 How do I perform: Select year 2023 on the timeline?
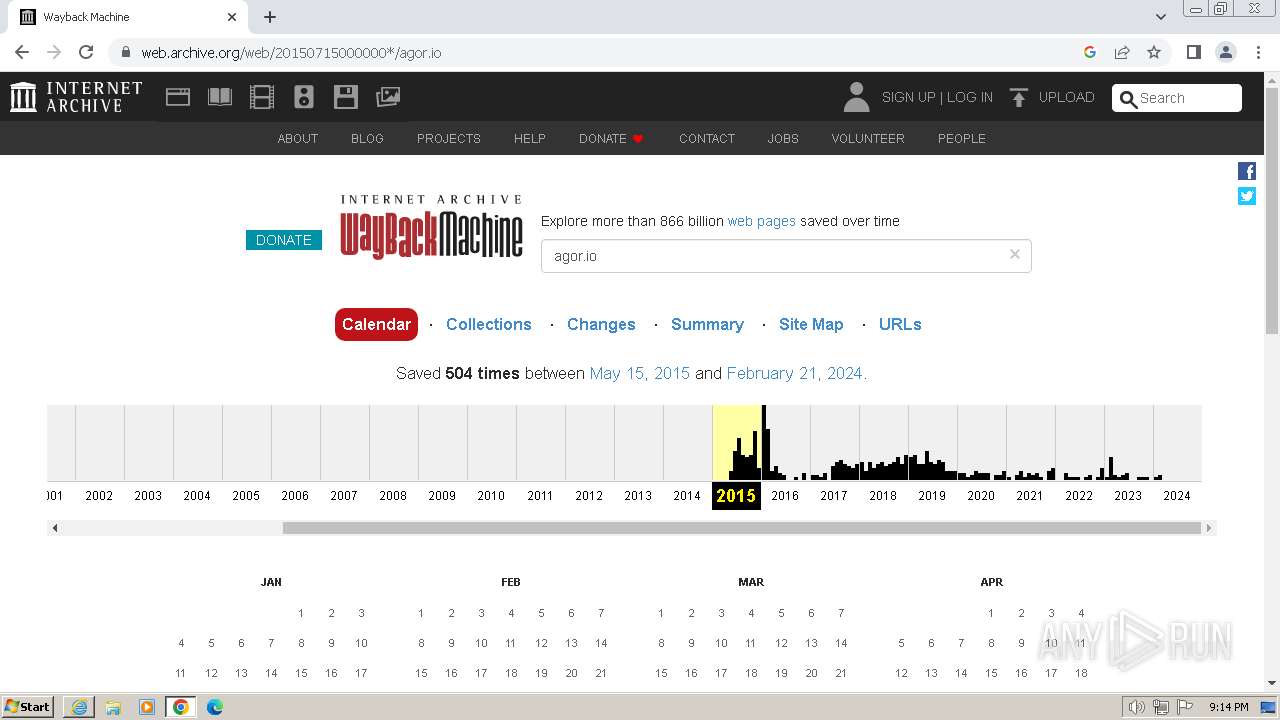(x=1128, y=495)
